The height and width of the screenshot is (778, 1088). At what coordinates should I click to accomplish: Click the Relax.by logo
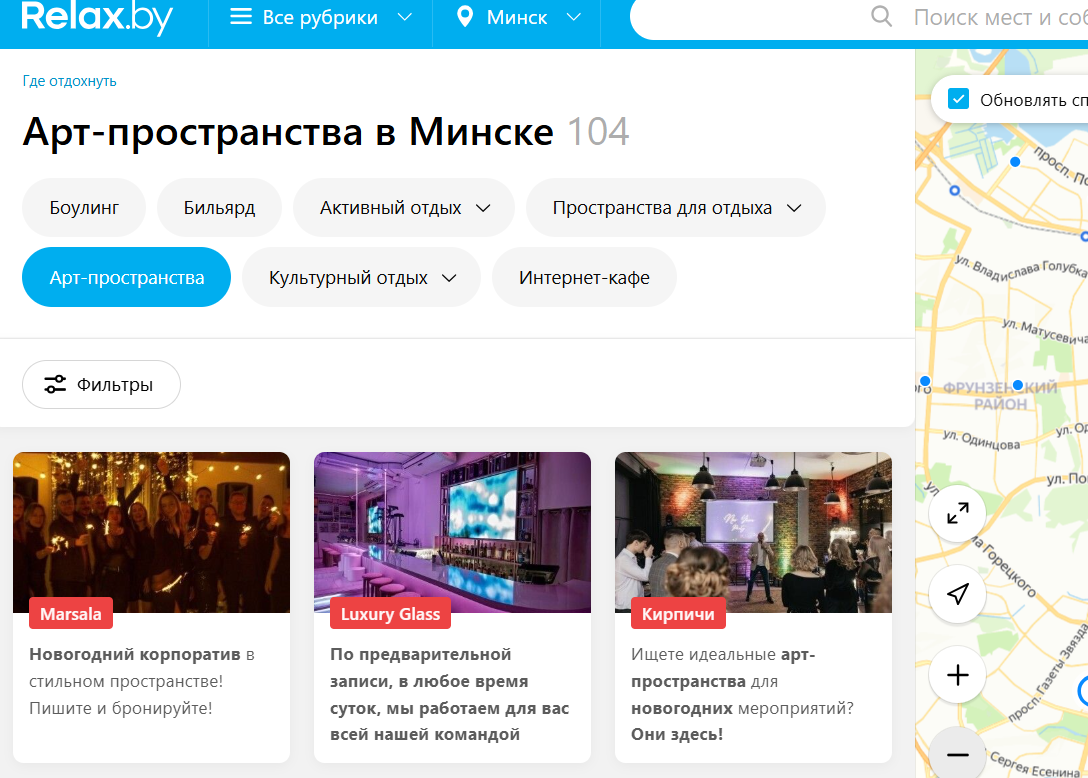point(97,17)
